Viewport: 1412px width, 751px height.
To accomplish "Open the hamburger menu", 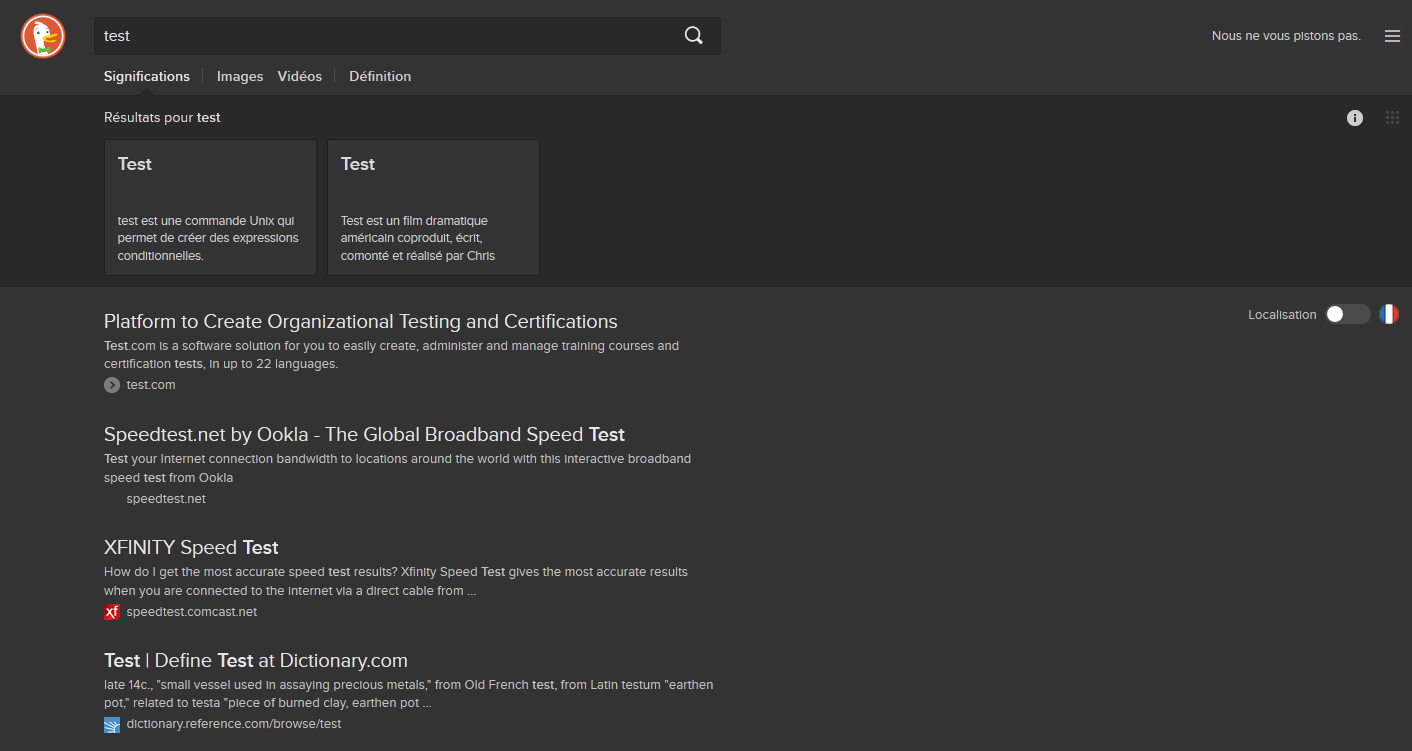I will pyautogui.click(x=1392, y=35).
